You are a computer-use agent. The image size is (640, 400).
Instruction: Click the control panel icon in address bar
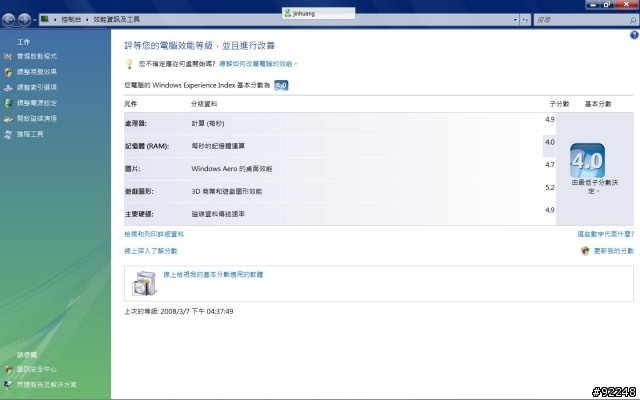44,19
